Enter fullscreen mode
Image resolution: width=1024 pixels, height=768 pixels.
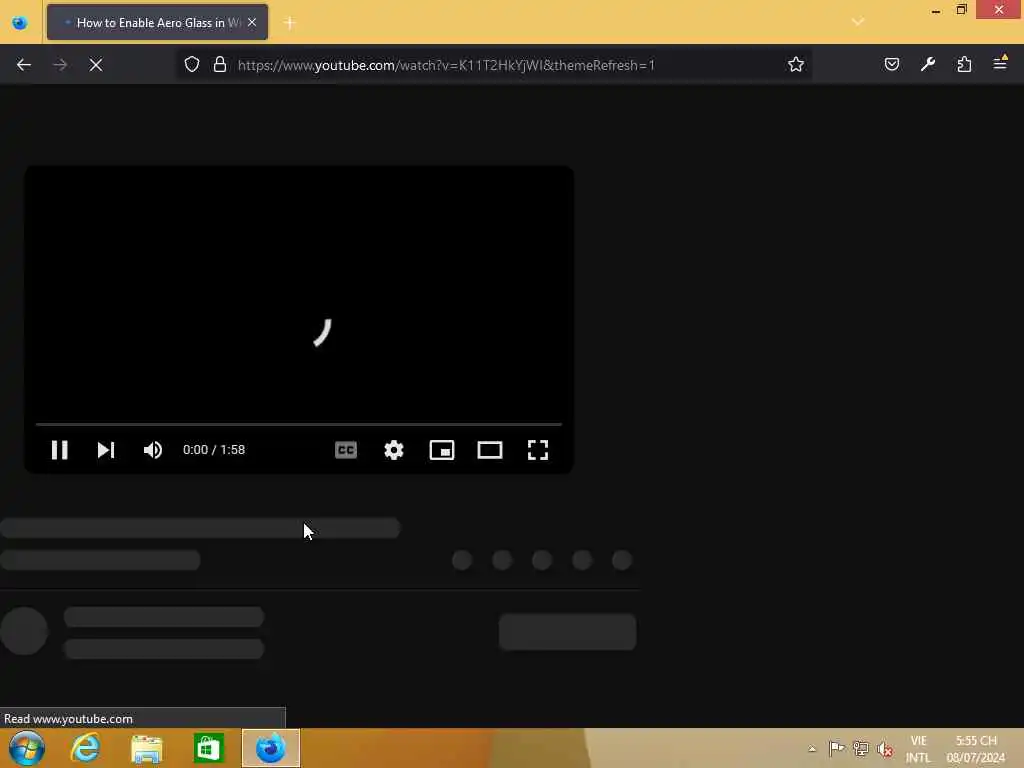pos(538,450)
